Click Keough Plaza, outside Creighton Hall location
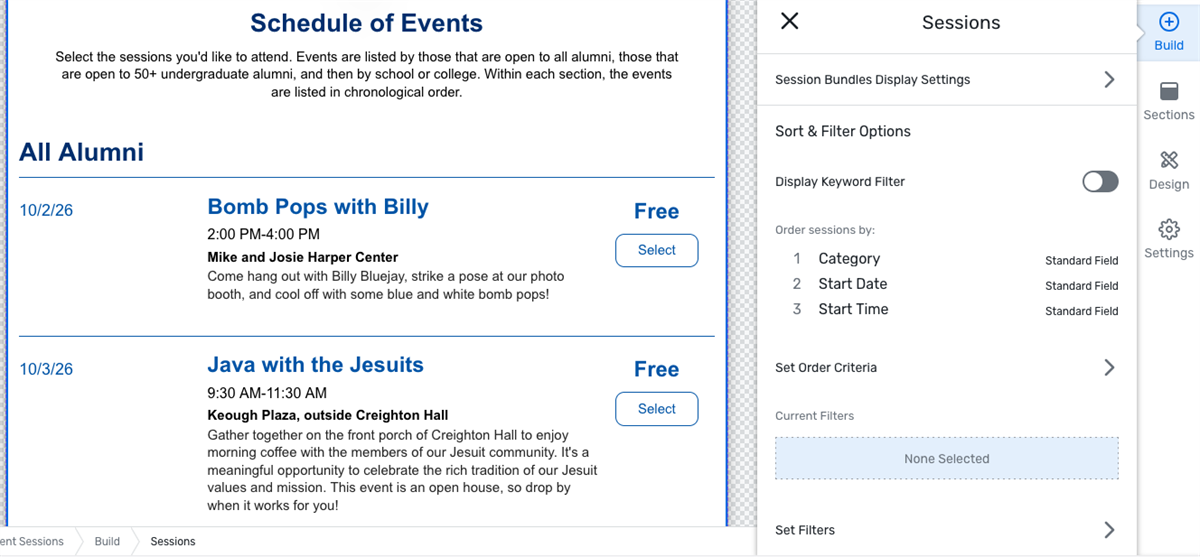The image size is (1200, 557). click(x=328, y=415)
